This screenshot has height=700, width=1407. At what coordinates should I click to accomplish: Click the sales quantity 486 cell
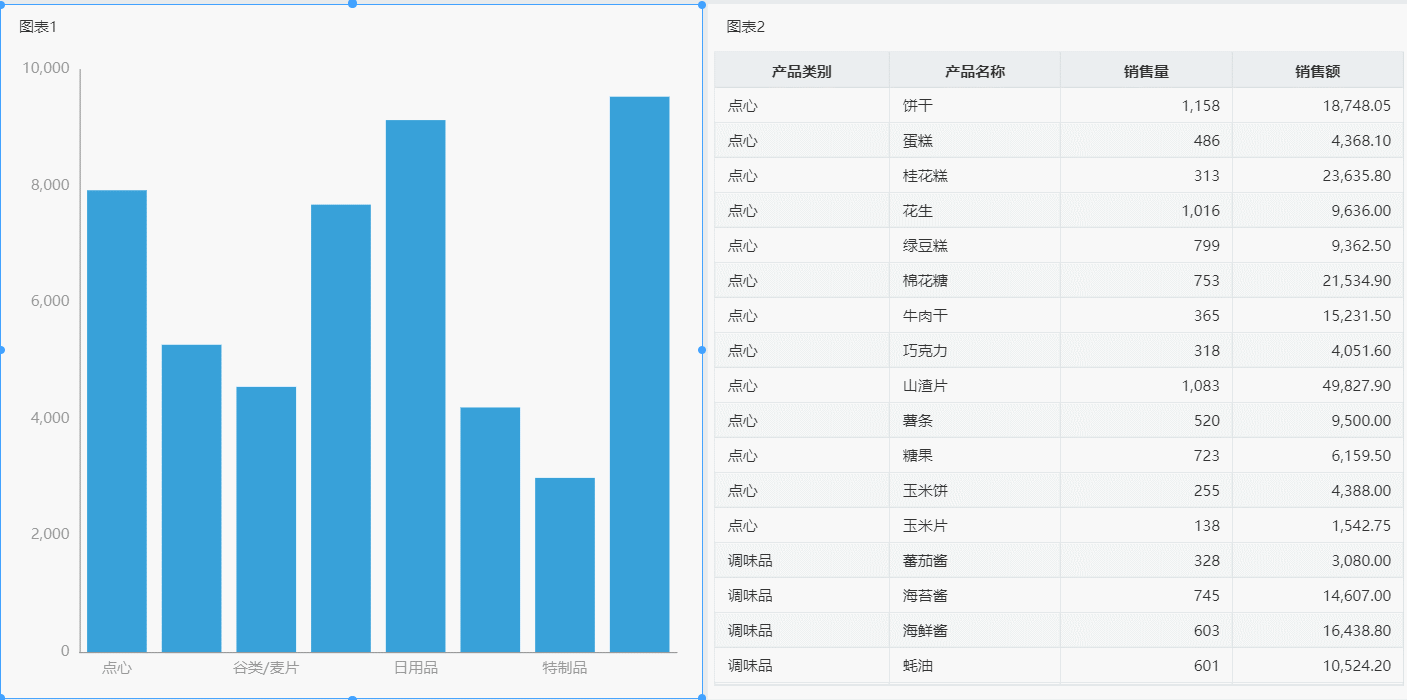(x=1146, y=140)
